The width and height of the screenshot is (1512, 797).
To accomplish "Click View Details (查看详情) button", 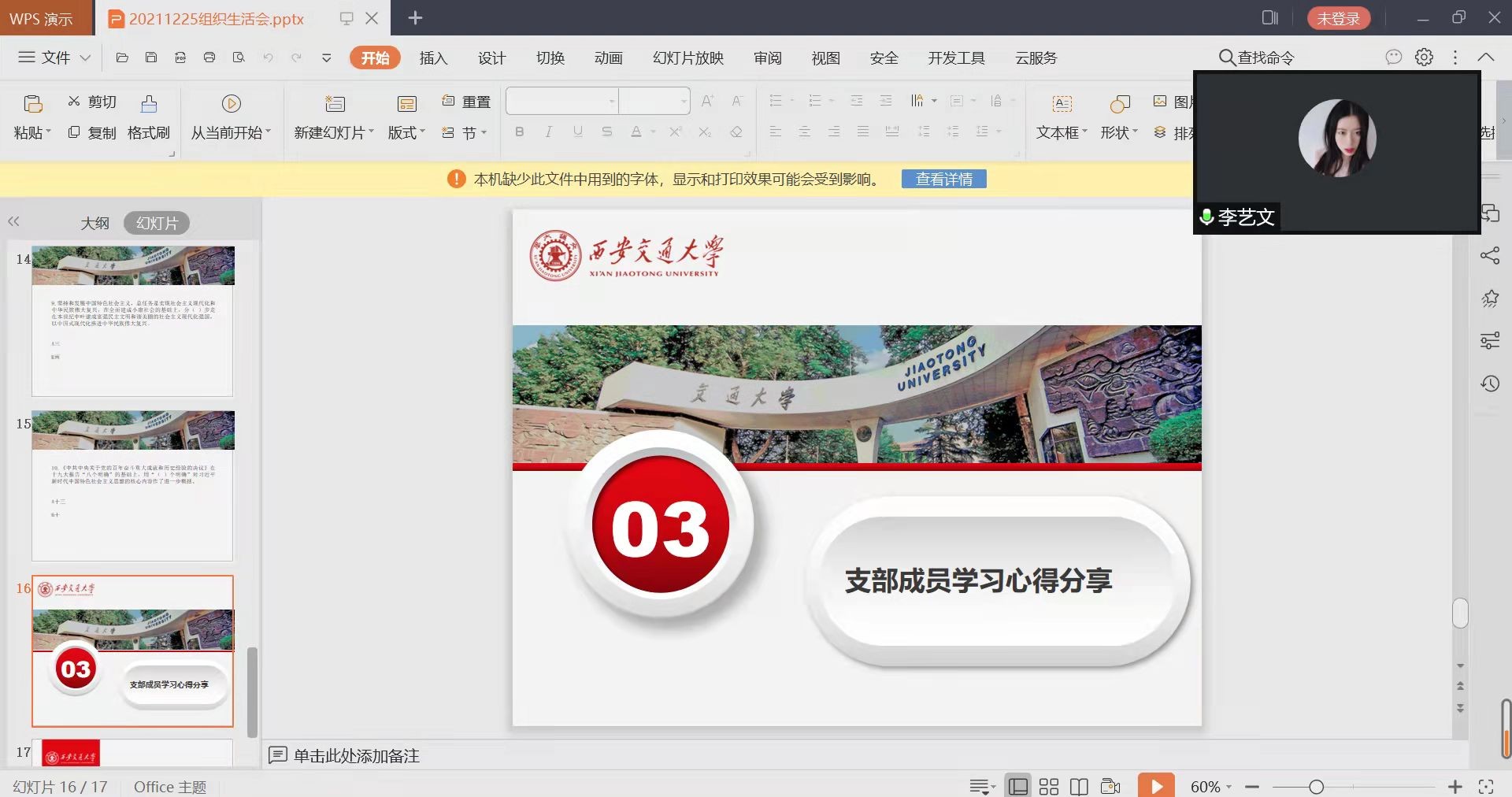I will pos(943,180).
